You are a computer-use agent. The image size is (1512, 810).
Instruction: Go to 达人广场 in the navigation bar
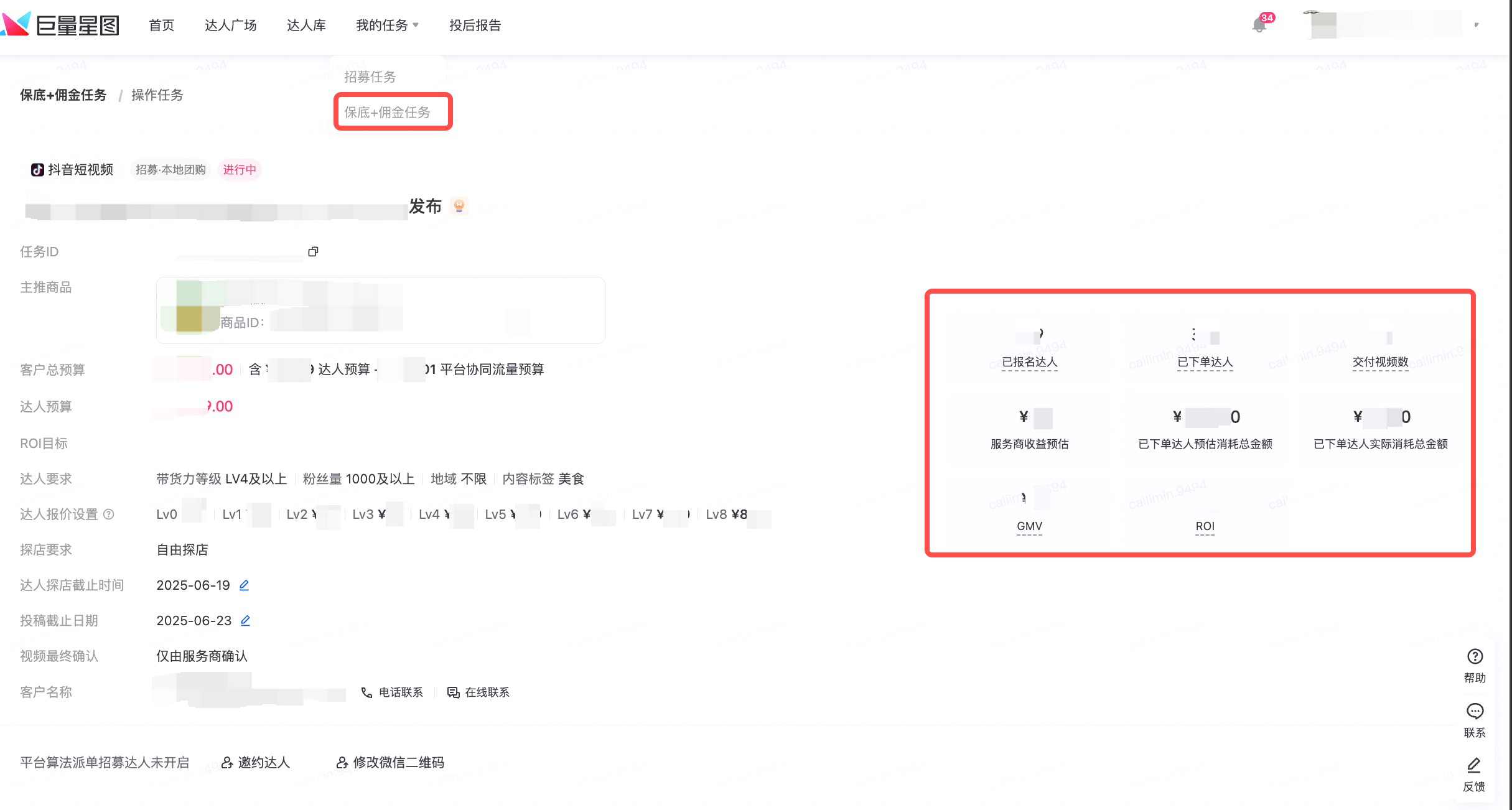[x=230, y=26]
